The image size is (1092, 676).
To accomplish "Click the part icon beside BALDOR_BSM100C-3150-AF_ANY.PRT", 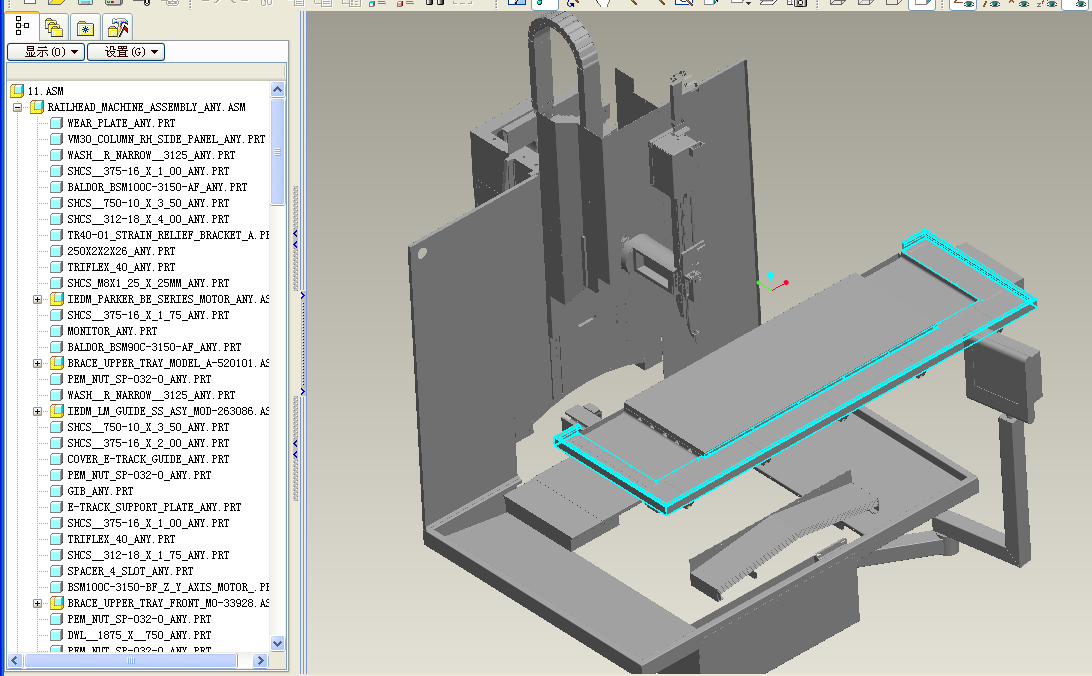I will click(57, 187).
